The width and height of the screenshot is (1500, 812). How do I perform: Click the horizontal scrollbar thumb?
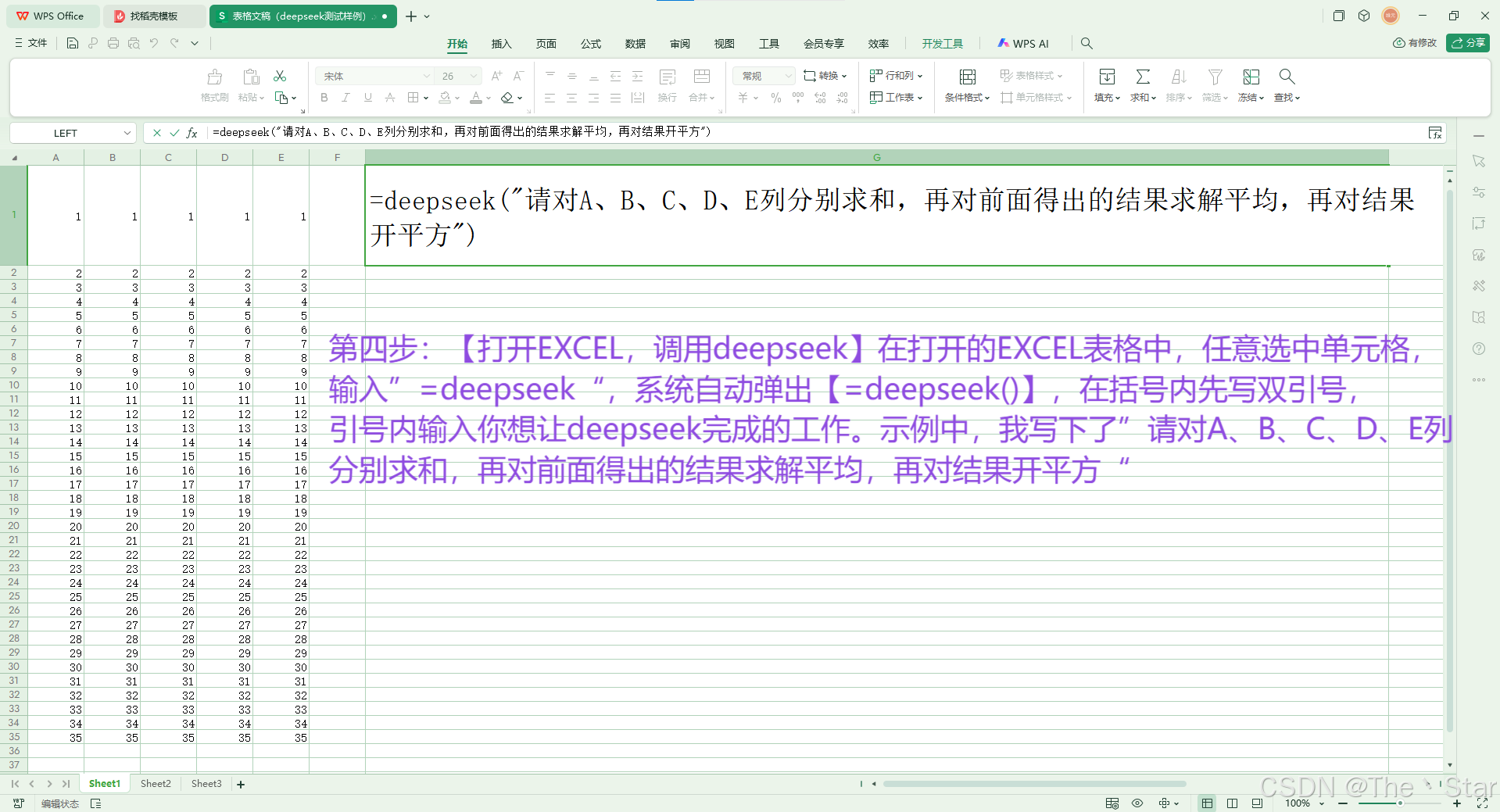(x=1034, y=784)
